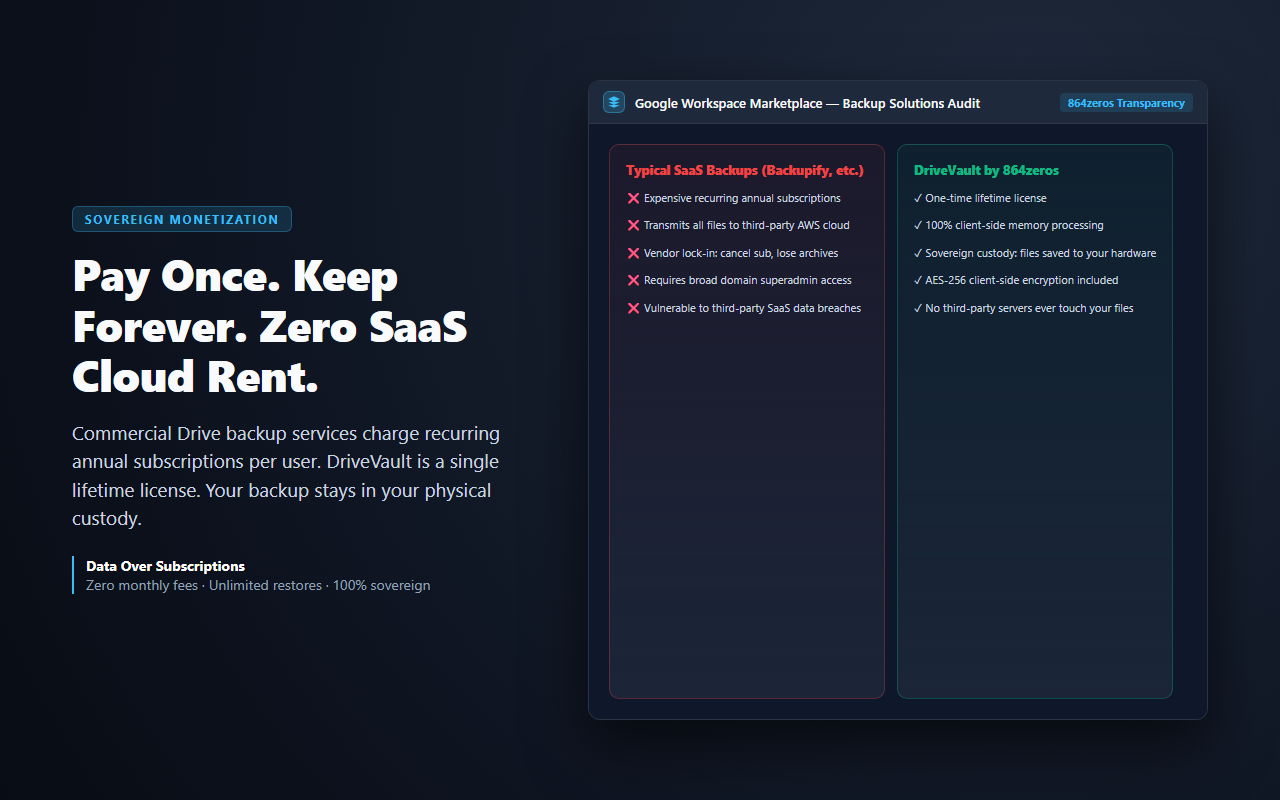Viewport: 1280px width, 800px height.
Task: Click 'Vulnerable to third-party SaaS data breaches'
Action: 752,308
